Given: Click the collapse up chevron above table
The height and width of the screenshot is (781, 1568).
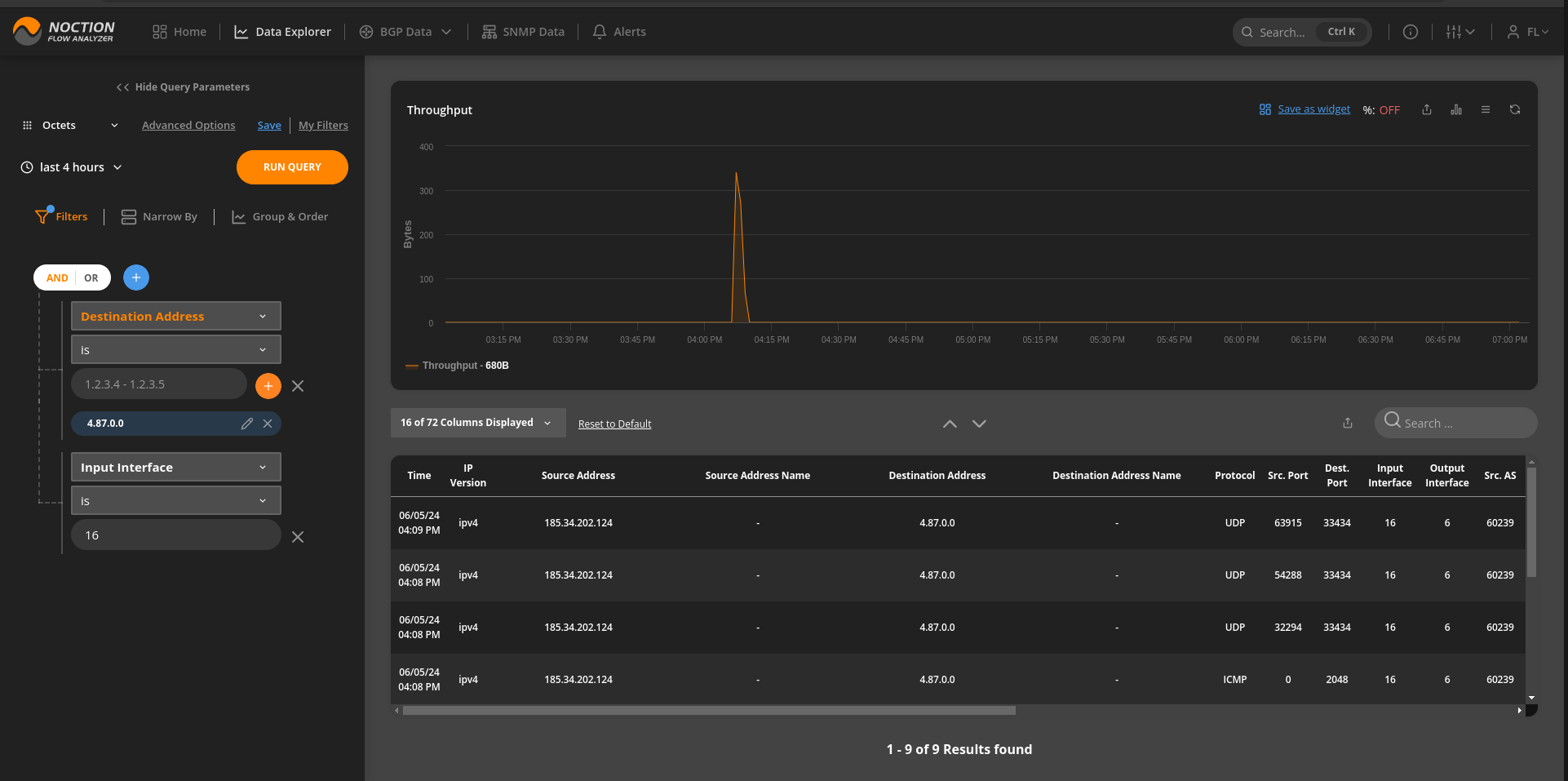Looking at the screenshot, I should click(950, 424).
